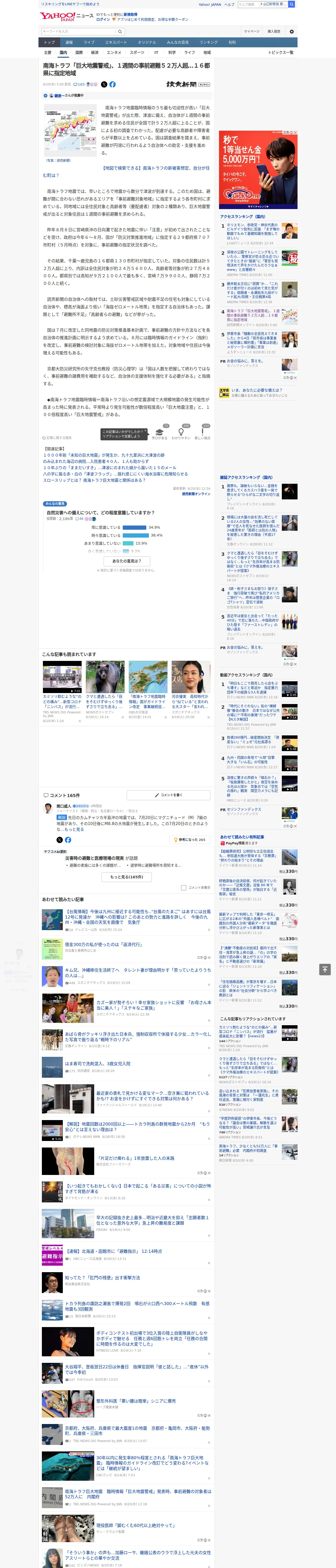
Task: Open 動画アクセスランキング first video thumbnail
Action: point(290,689)
